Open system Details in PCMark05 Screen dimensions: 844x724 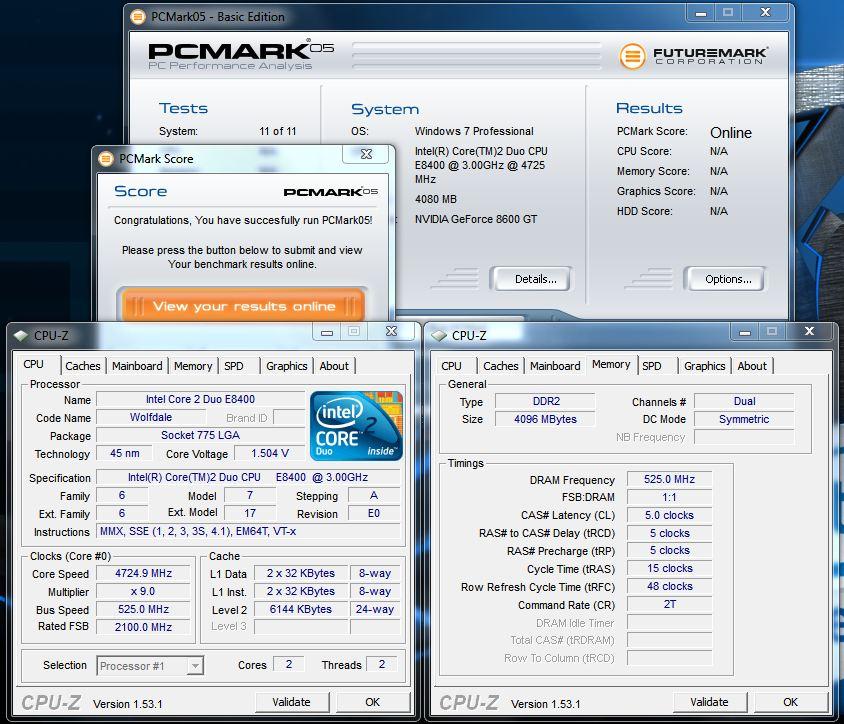click(x=531, y=279)
